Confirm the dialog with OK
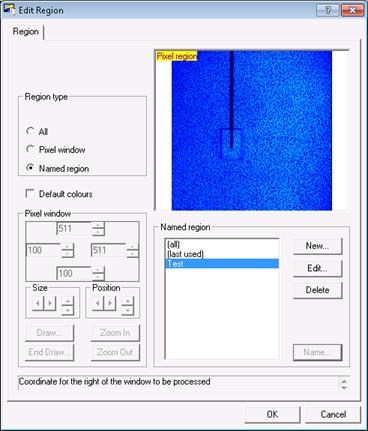The image size is (368, 431). (272, 414)
